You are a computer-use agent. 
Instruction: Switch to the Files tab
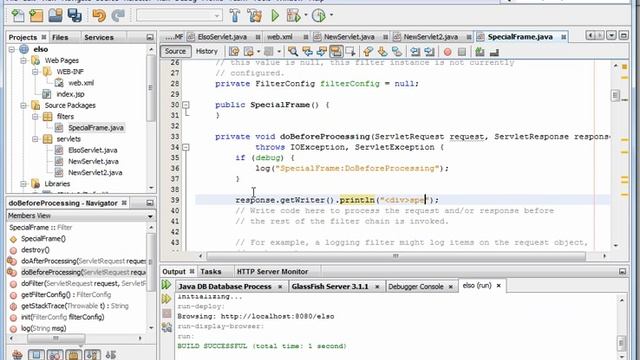[x=60, y=37]
